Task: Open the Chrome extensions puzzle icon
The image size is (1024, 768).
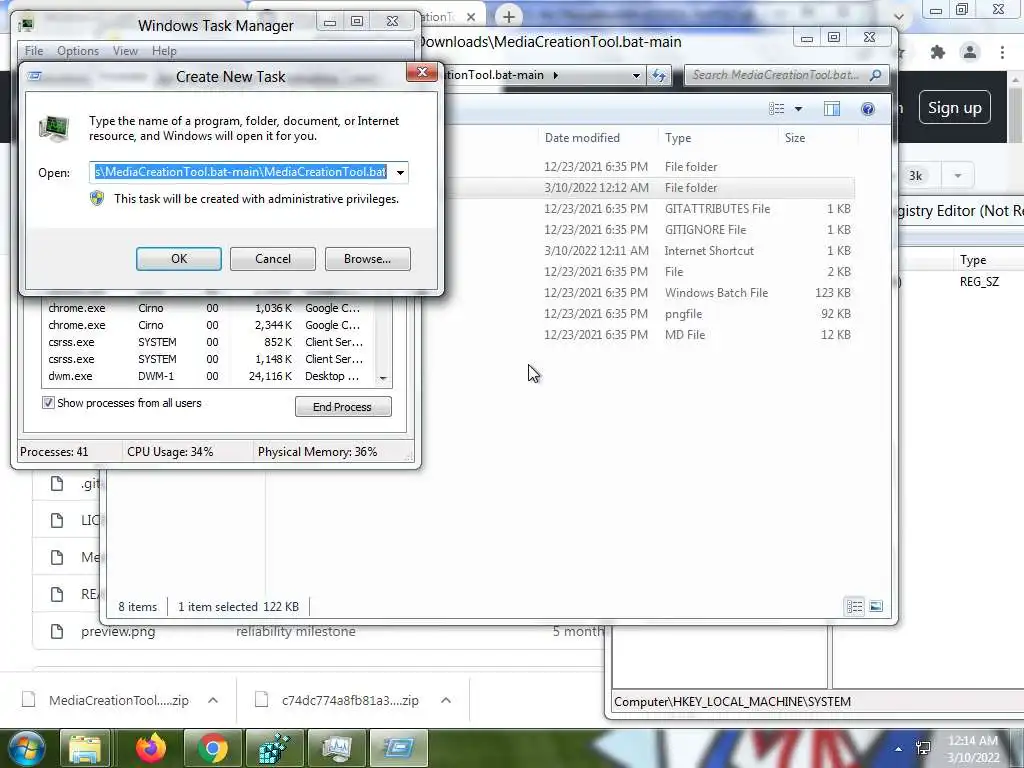Action: [x=938, y=52]
